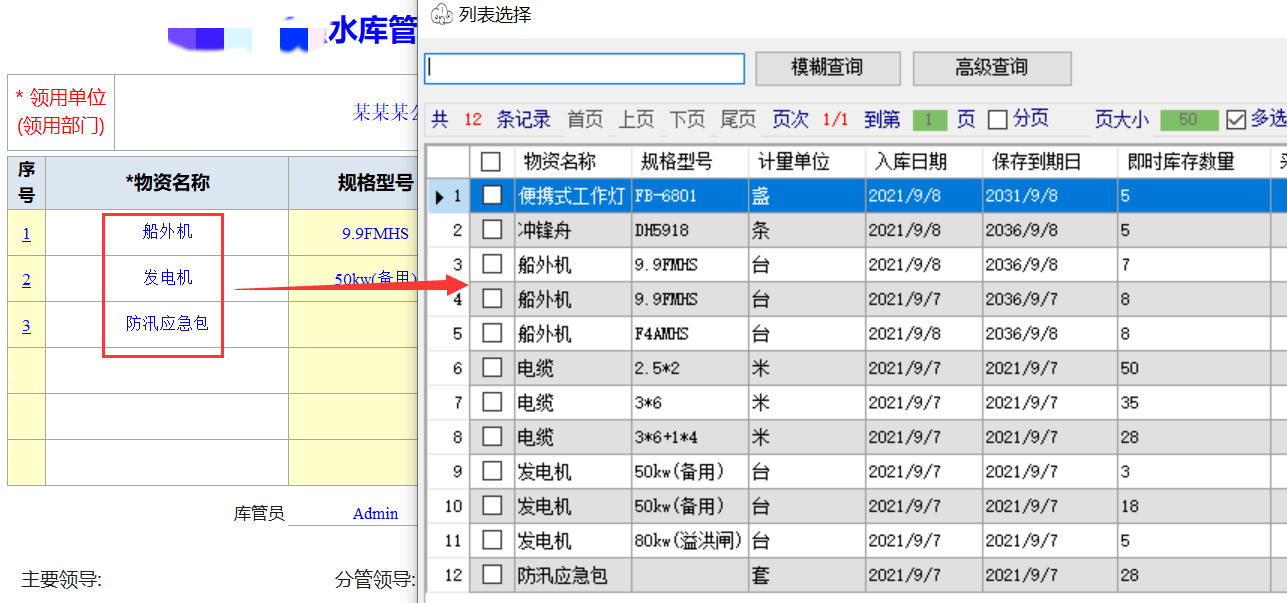1287x603 pixels.
Task: Click the search input box at top
Action: (584, 68)
